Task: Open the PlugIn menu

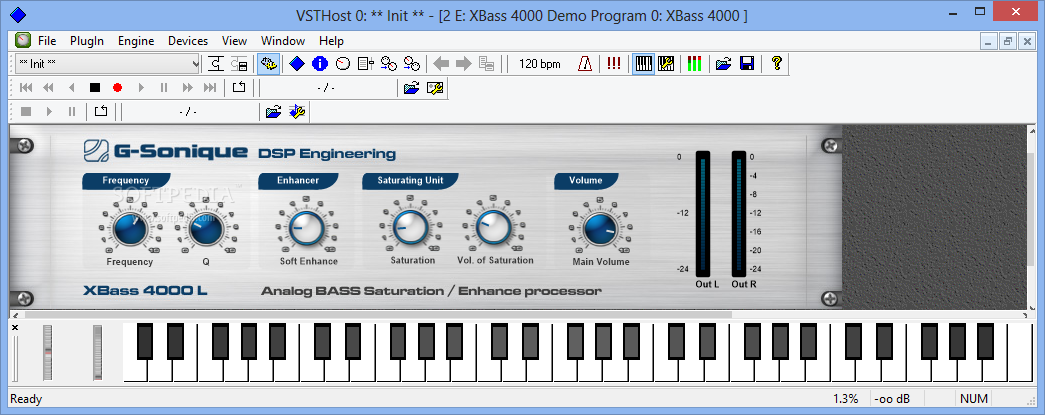Action: [87, 41]
